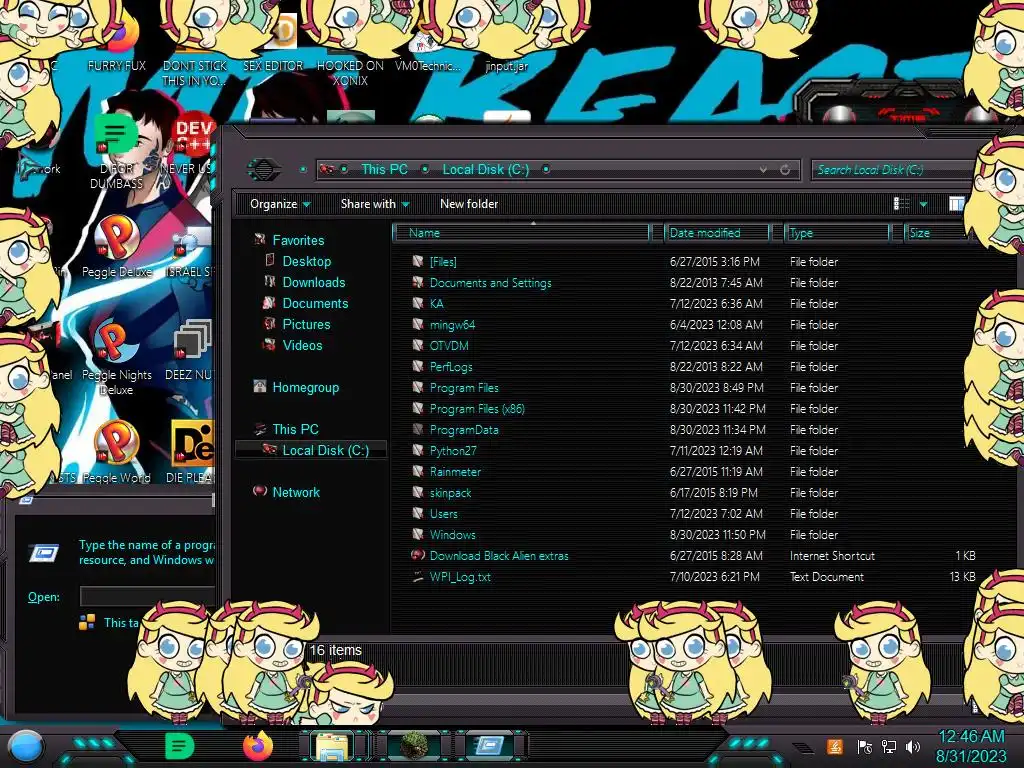
Task: Open Documents and Settings folder
Action: 490,283
